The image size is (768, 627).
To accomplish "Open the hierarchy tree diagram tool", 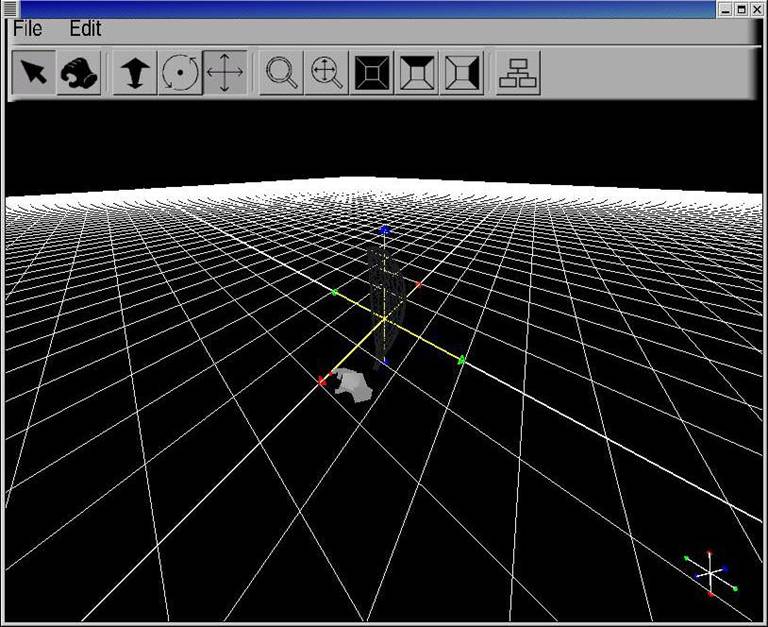I will click(518, 72).
